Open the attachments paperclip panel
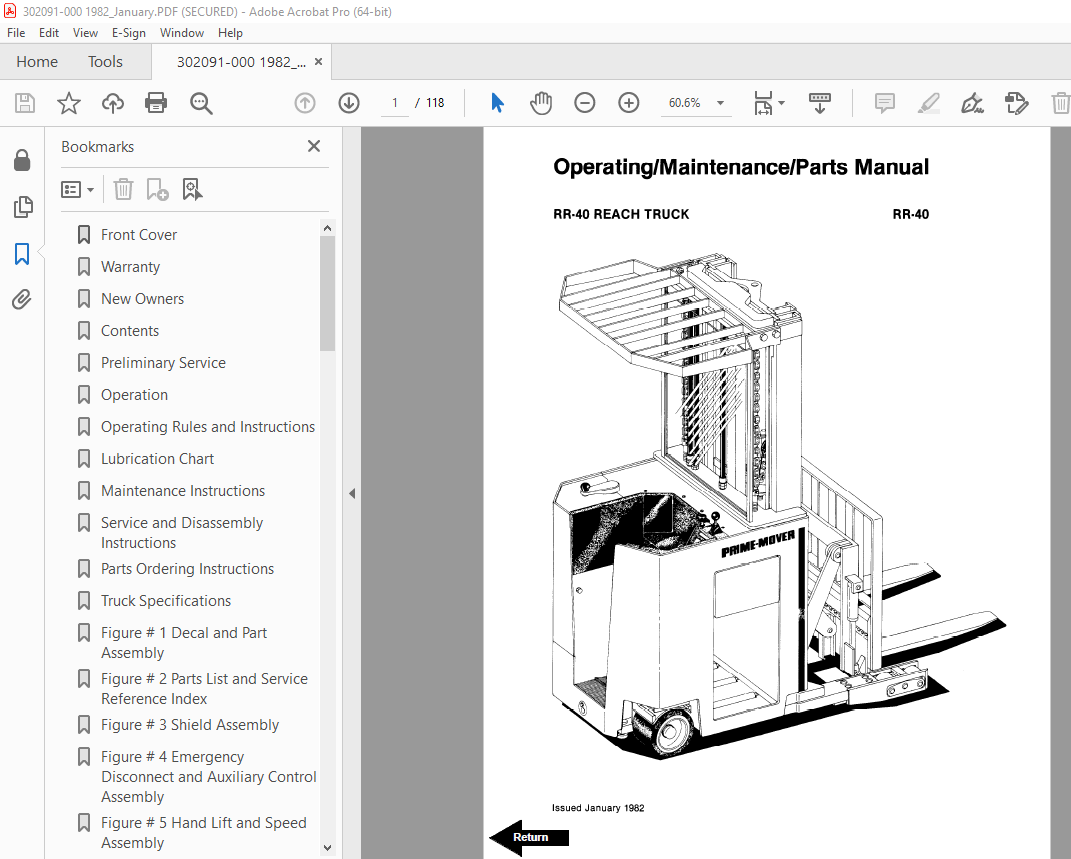The width and height of the screenshot is (1071, 859). point(22,299)
